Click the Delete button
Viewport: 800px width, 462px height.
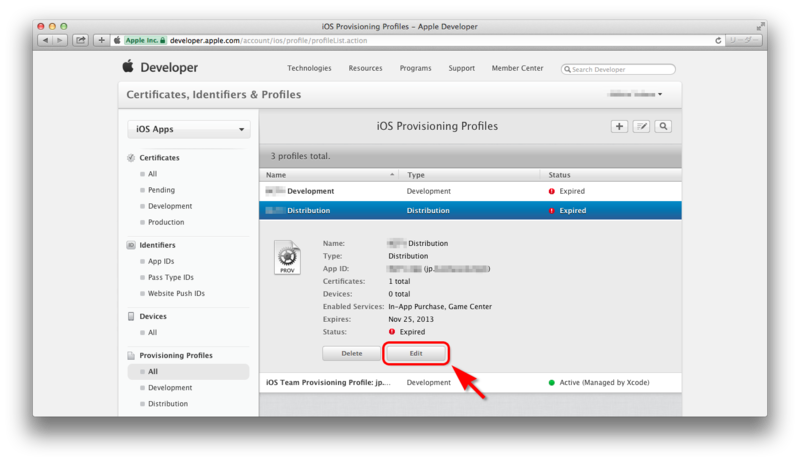(352, 353)
